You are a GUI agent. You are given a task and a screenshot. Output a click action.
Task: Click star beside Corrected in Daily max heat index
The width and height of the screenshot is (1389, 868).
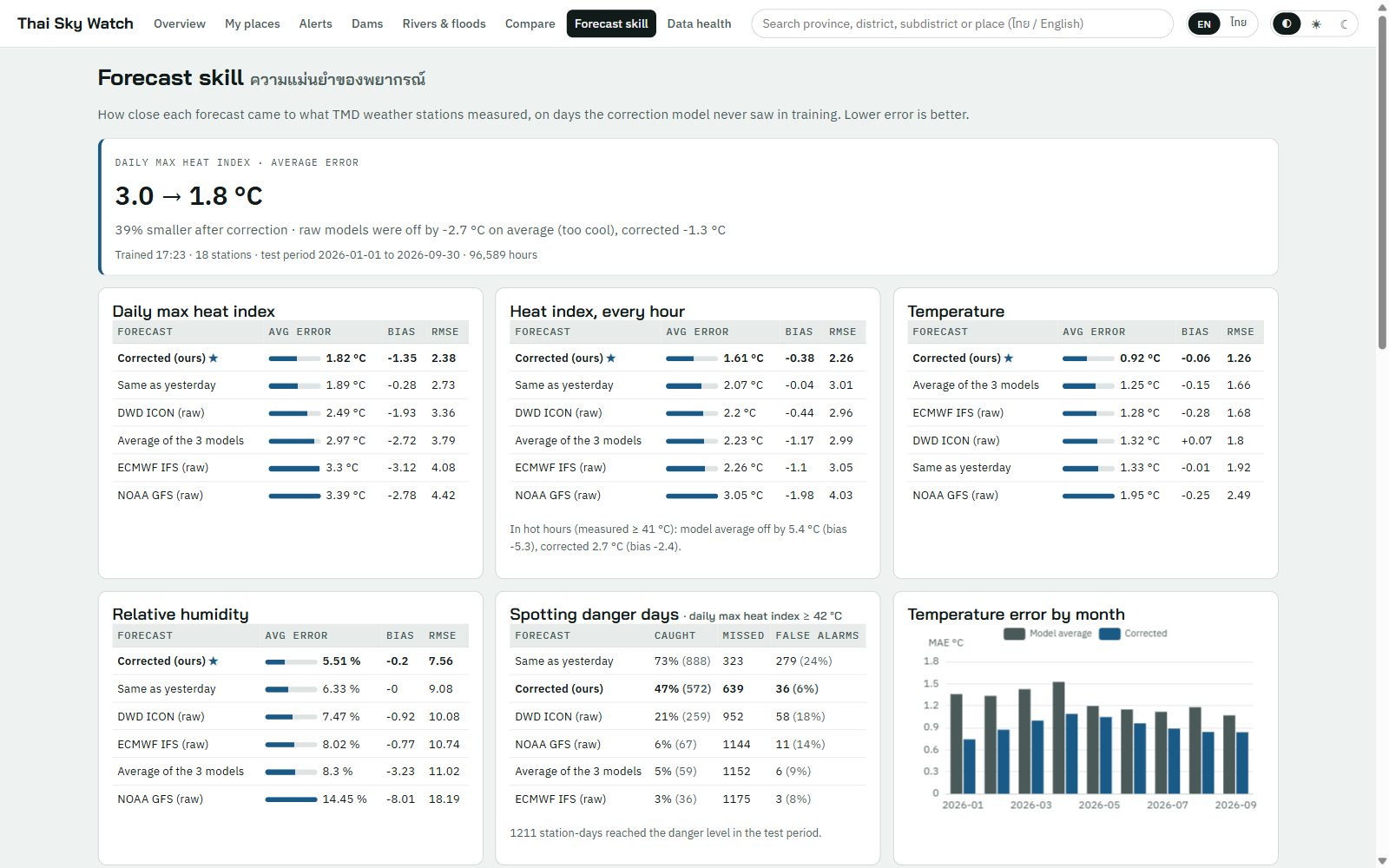(214, 358)
